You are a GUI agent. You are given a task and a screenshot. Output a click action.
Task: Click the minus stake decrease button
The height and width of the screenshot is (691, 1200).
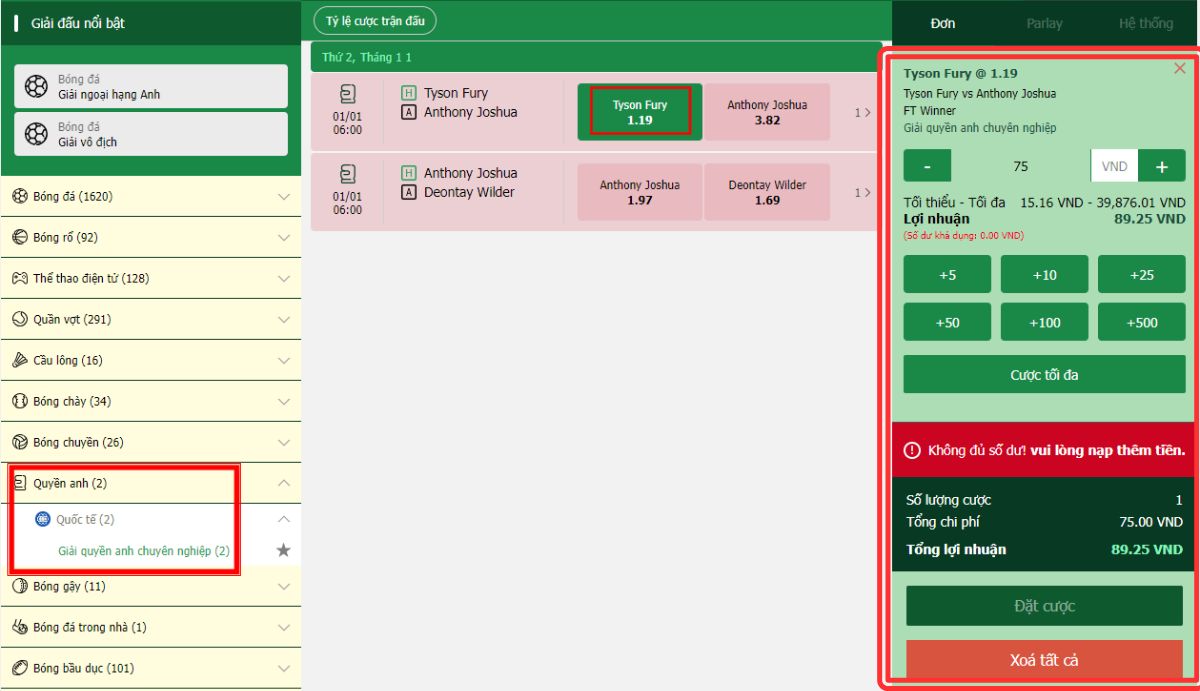click(927, 167)
